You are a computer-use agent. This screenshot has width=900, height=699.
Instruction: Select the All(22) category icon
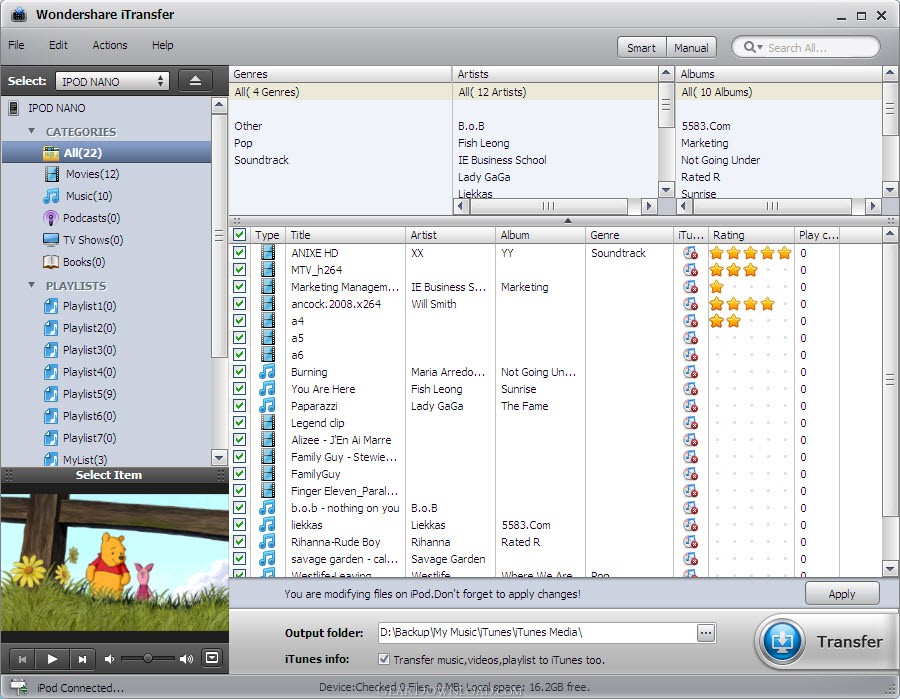[x=51, y=153]
